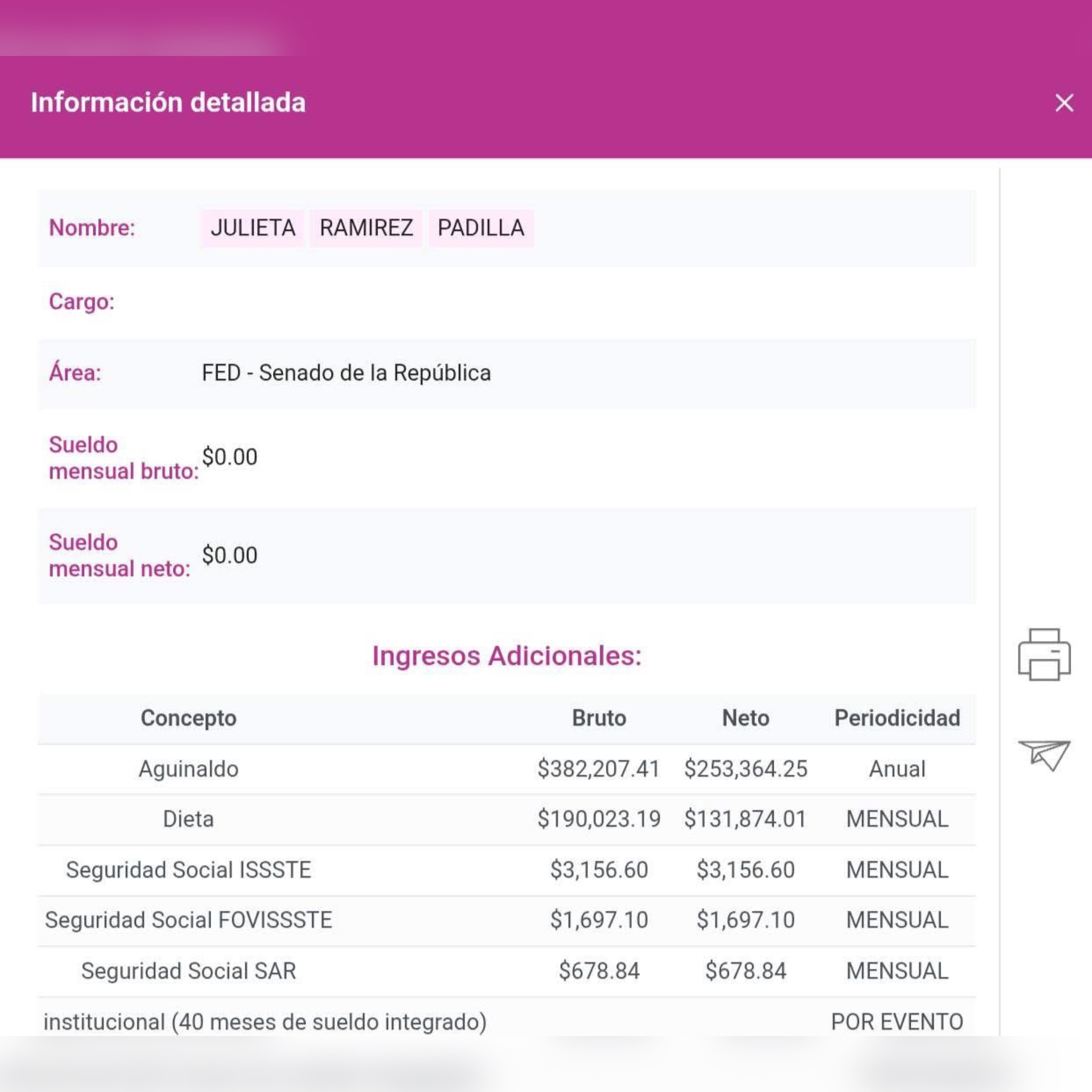
Task: Click the paper plane send icon
Action: 1043,755
